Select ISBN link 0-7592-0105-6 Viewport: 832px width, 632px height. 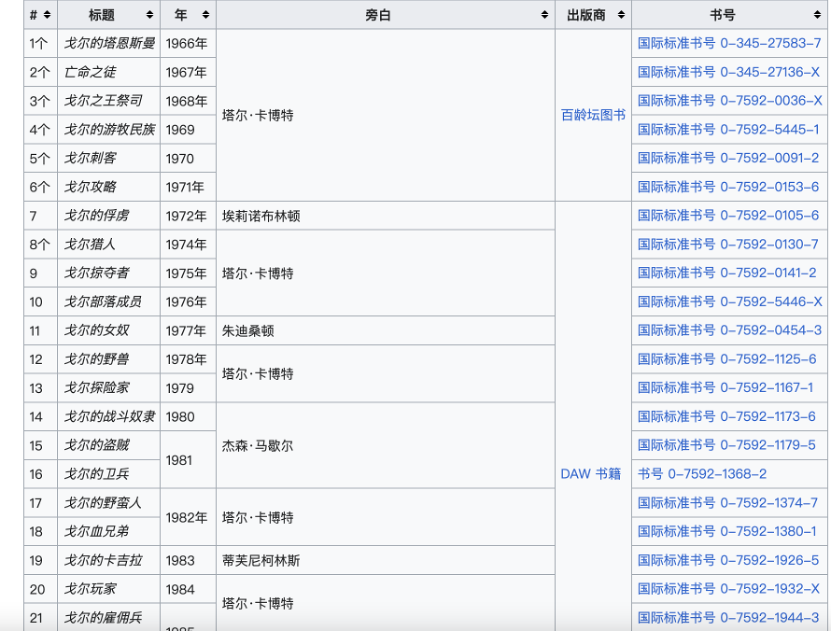728,216
